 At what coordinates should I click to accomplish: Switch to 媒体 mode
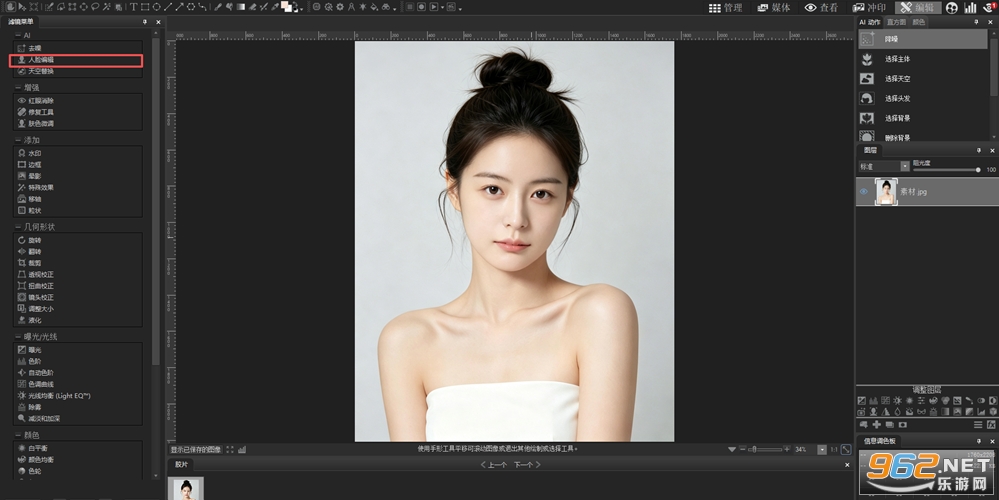point(773,8)
